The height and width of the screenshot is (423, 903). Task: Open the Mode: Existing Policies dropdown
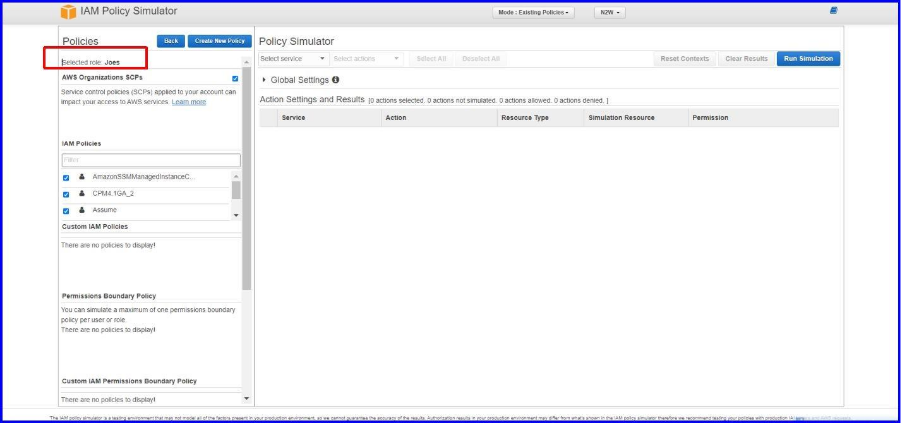click(x=533, y=13)
